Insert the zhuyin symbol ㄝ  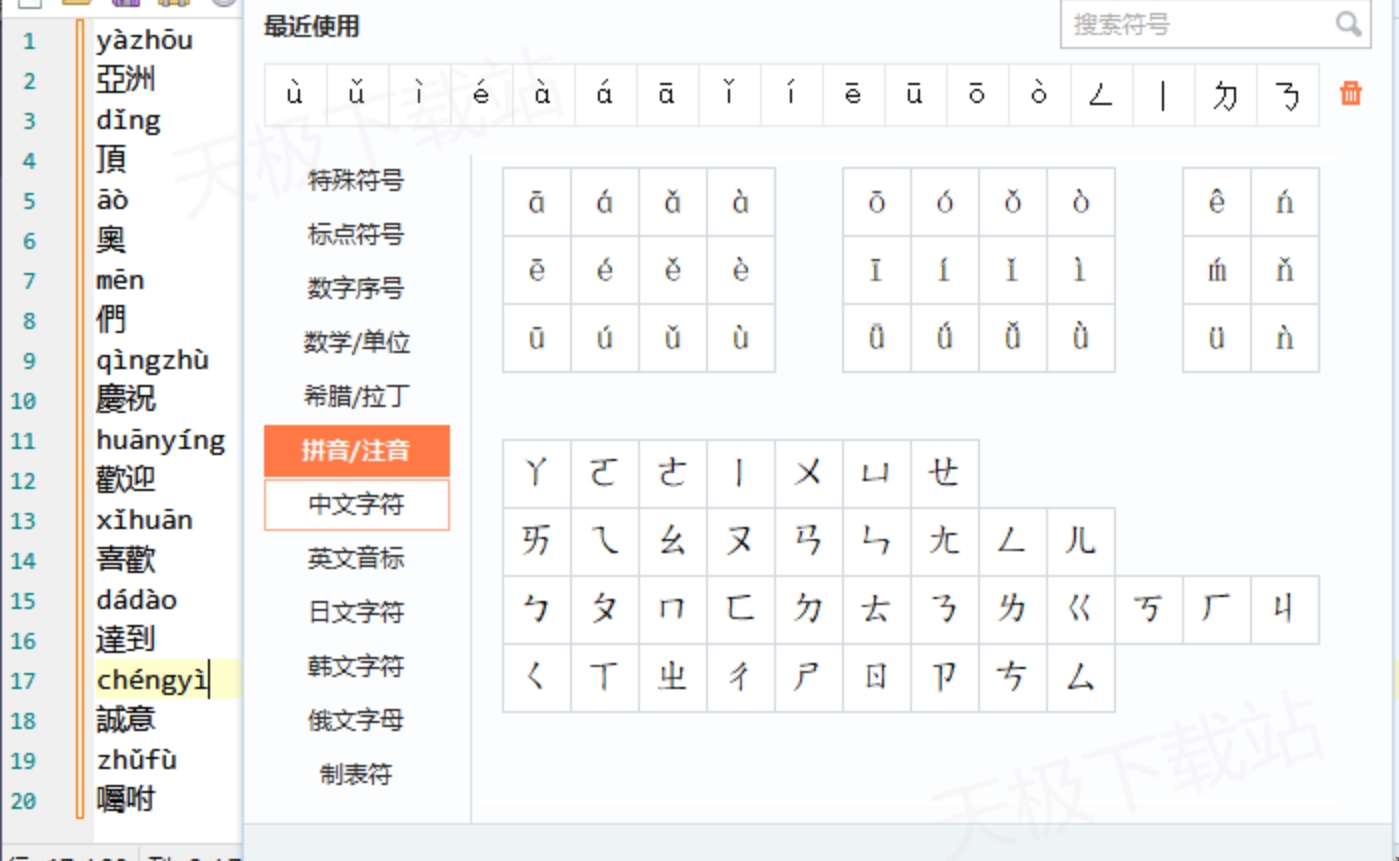tap(945, 474)
